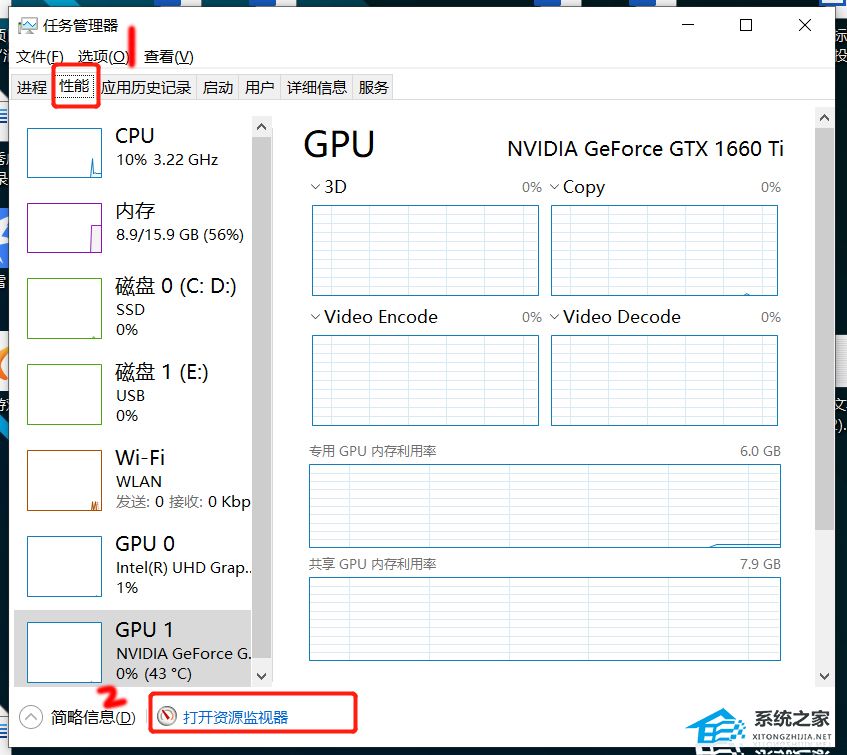This screenshot has width=847, height=755.
Task: Click the sidebar scrollbar down arrow
Action: tap(261, 675)
